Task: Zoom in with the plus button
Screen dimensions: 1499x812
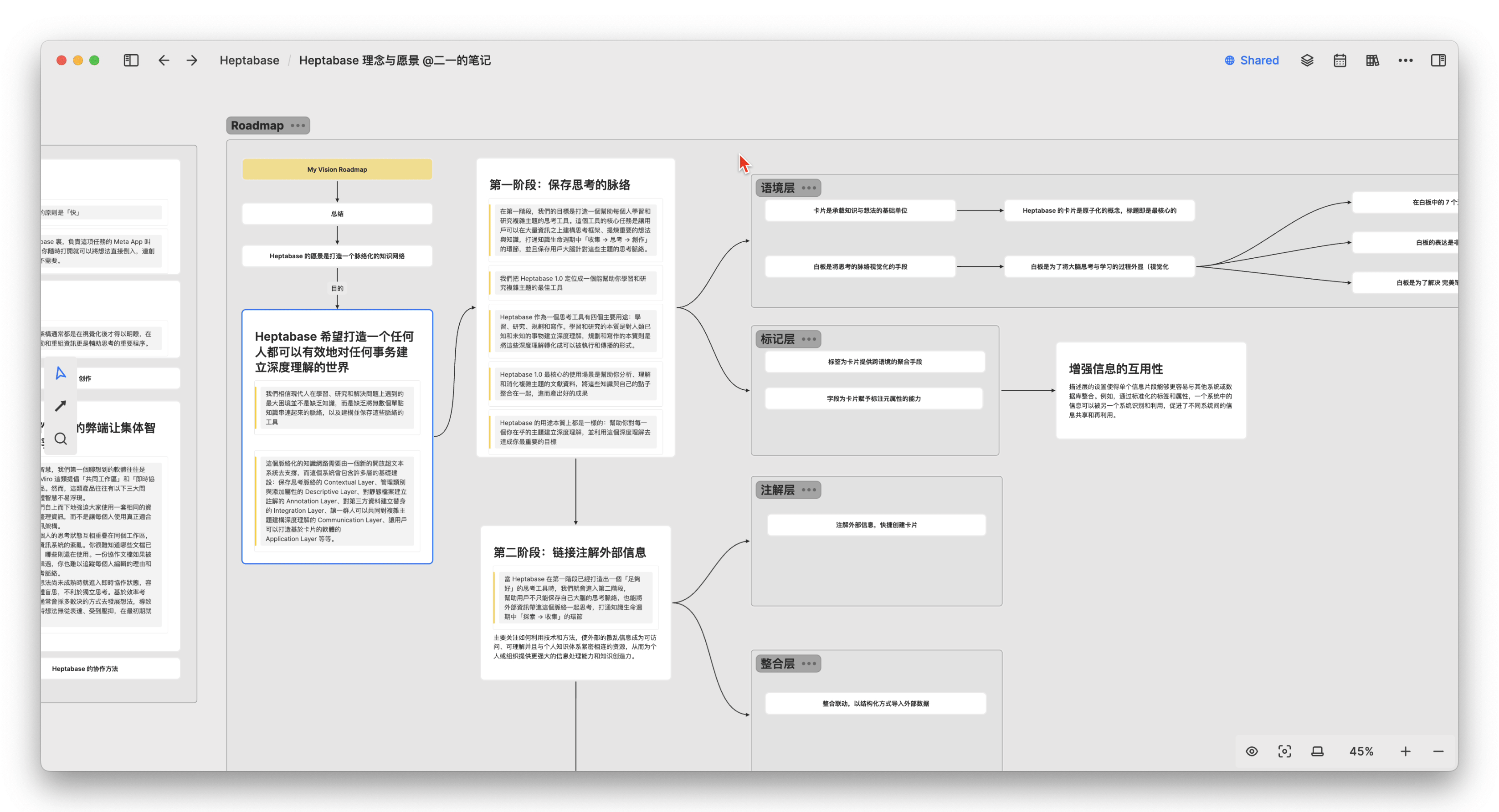Action: click(x=1405, y=751)
